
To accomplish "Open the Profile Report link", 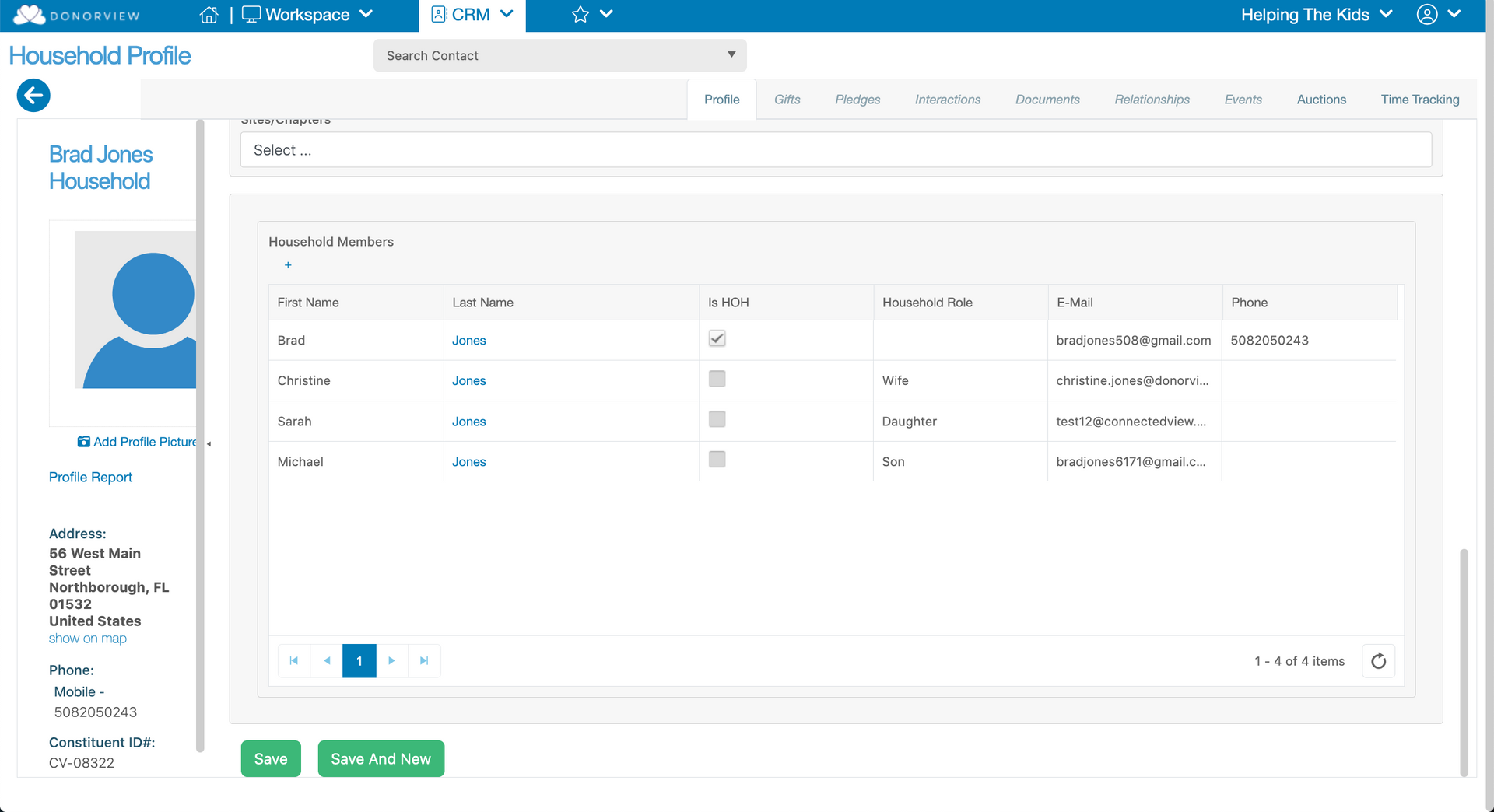I will [90, 478].
